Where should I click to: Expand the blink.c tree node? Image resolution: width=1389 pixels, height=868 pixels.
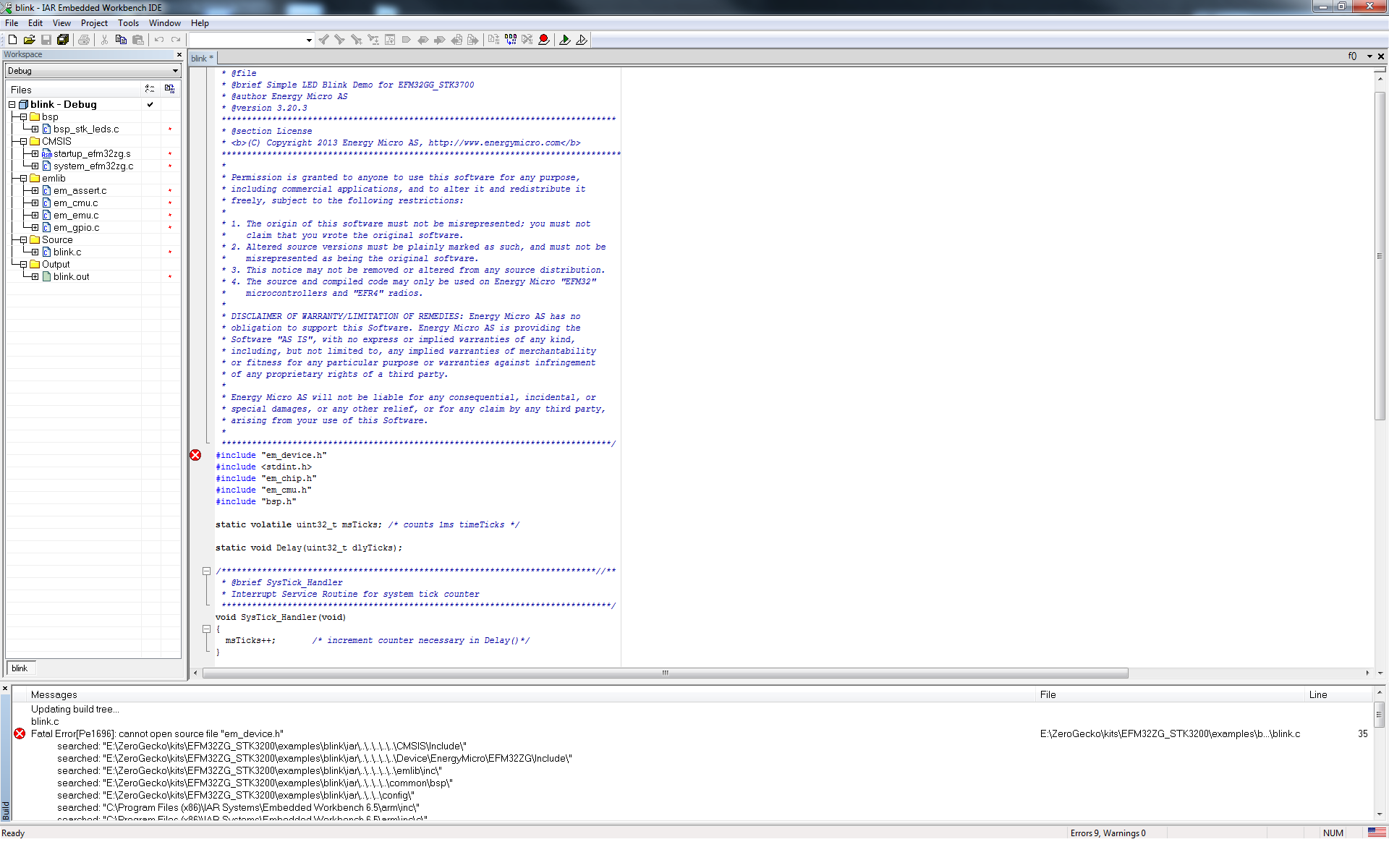pyautogui.click(x=35, y=252)
